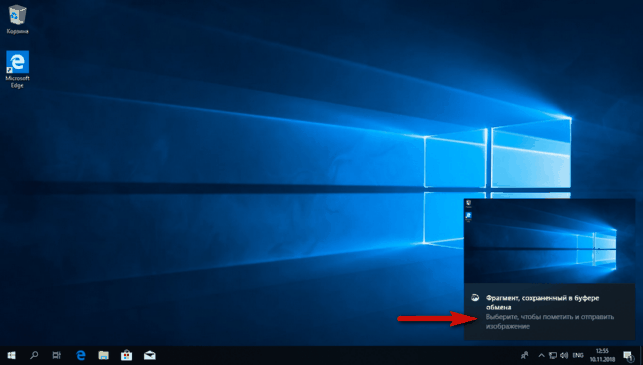This screenshot has width=643, height=365.
Task: Open the network status tray icon
Action: tap(553, 356)
